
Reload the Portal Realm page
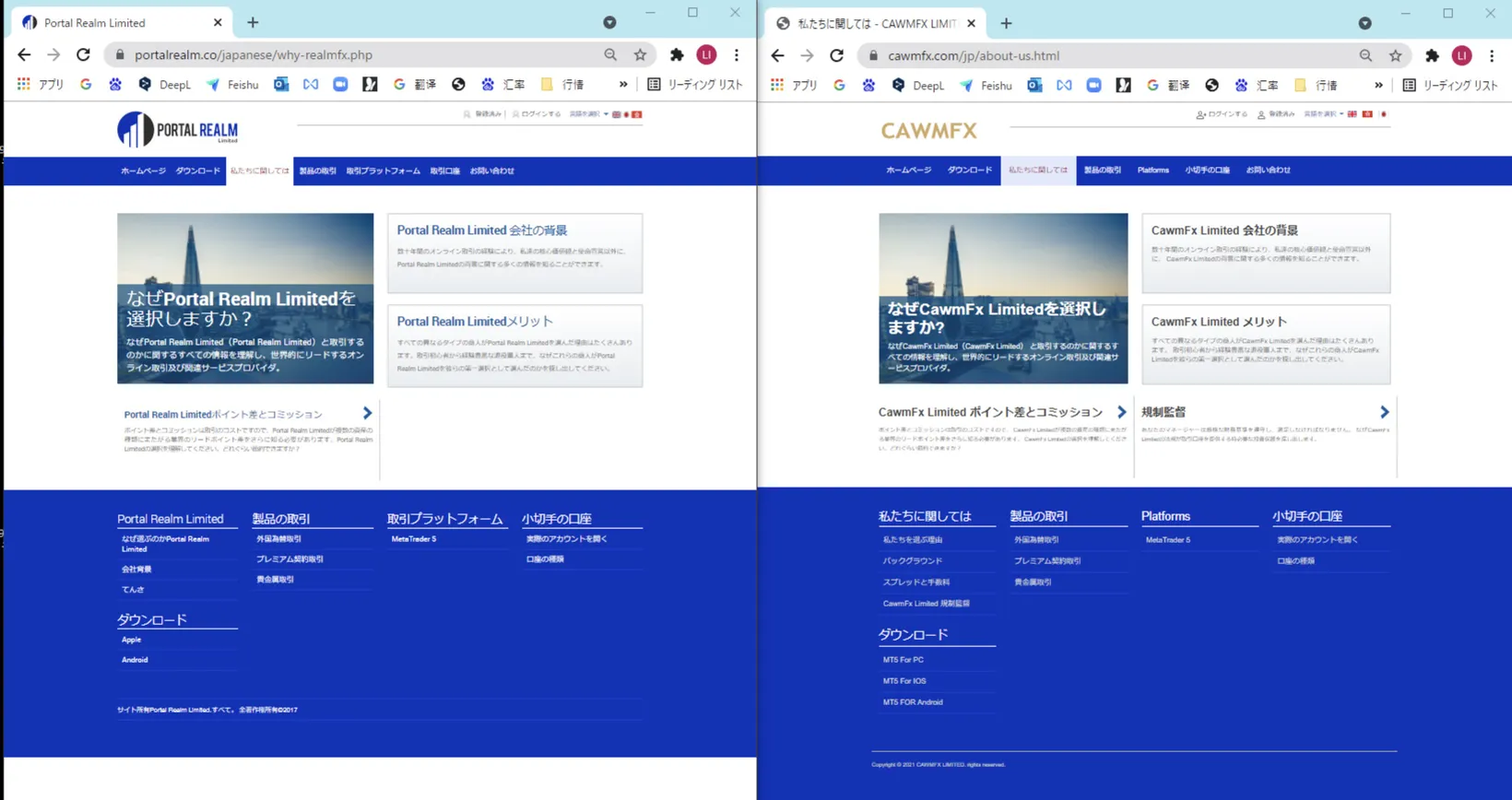83,55
